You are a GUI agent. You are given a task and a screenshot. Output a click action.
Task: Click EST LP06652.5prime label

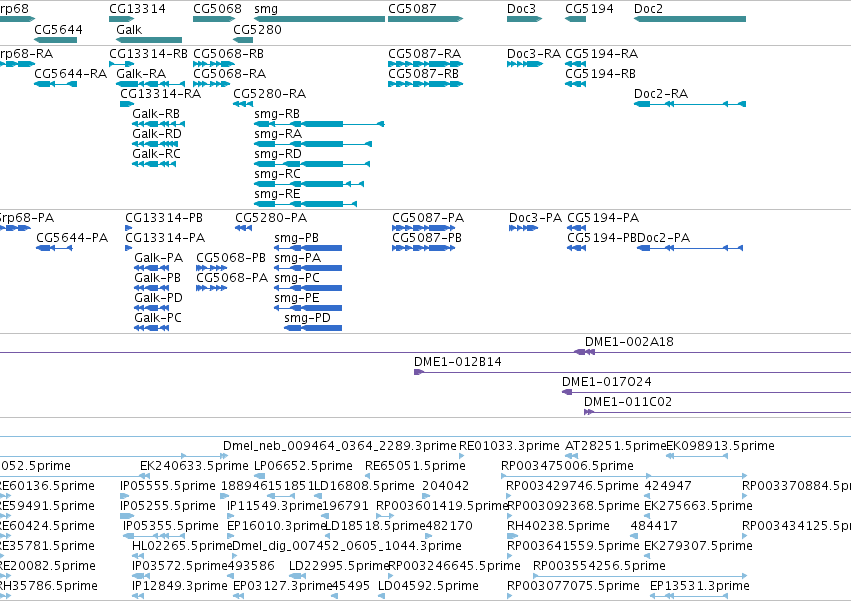[303, 466]
